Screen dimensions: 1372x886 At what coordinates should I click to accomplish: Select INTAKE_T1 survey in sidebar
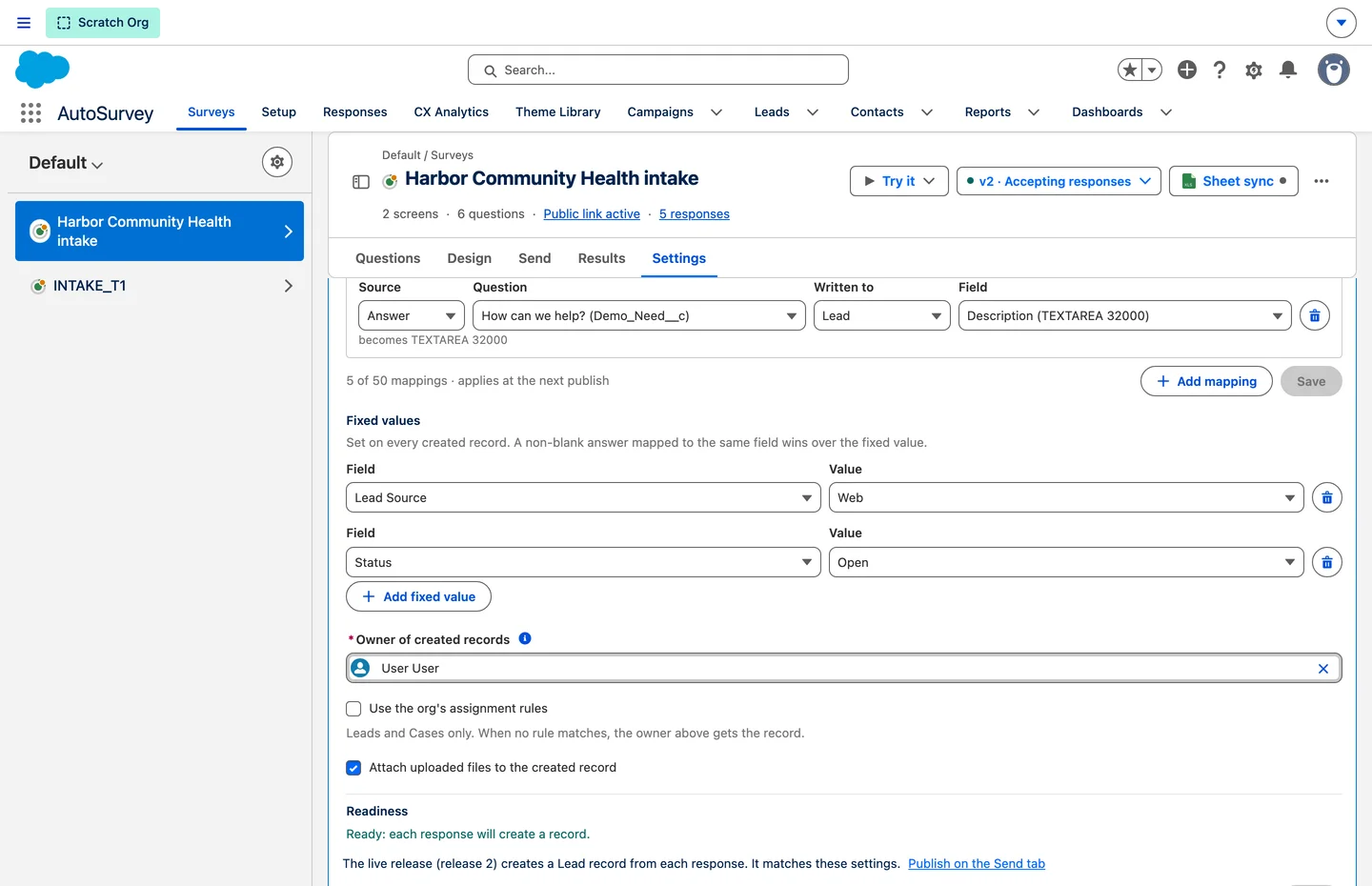pyautogui.click(x=160, y=286)
